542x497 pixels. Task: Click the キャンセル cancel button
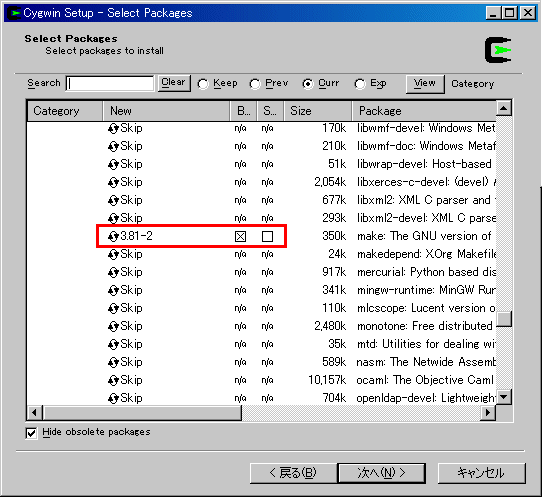(482, 473)
